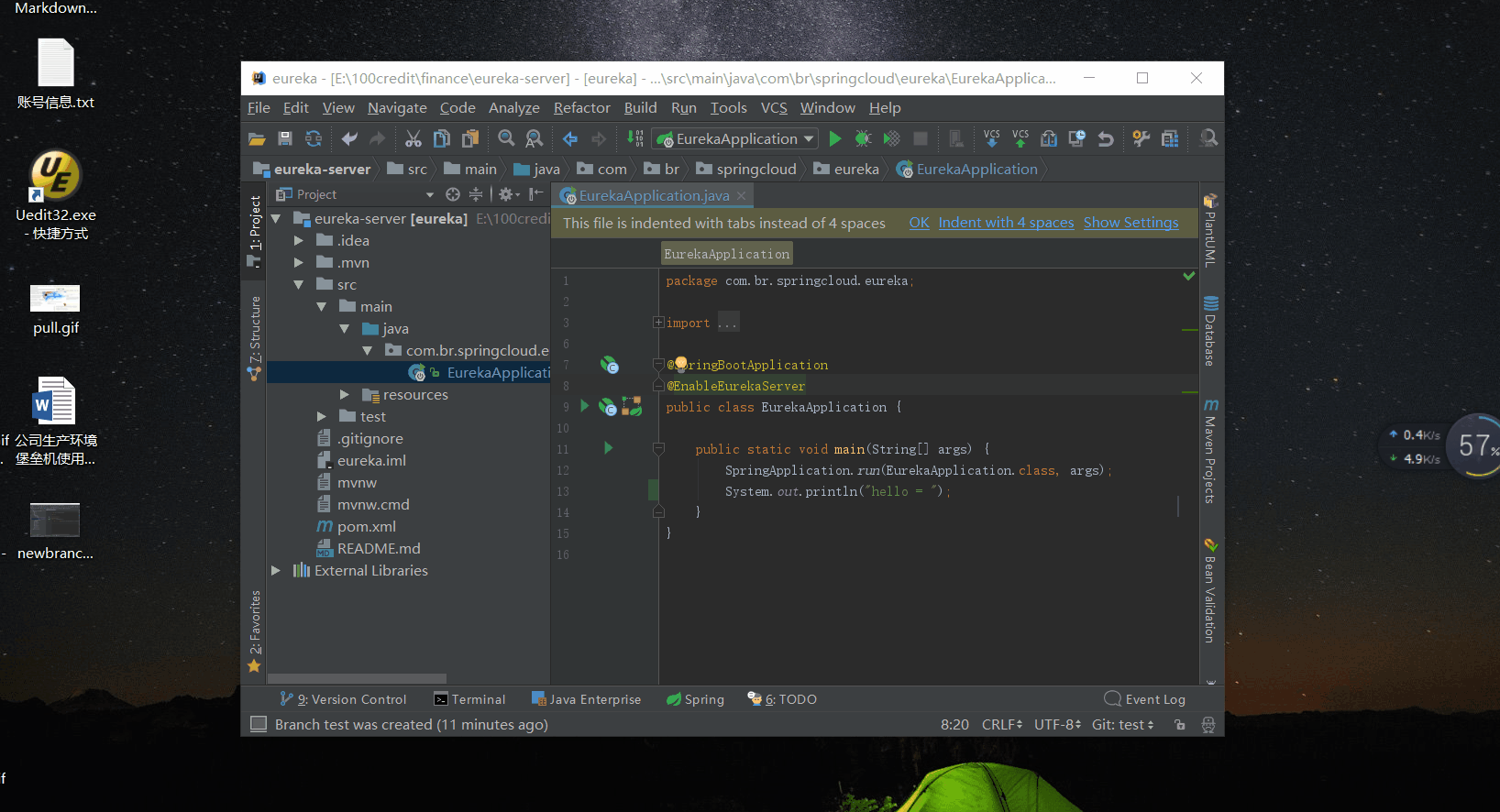This screenshot has width=1500, height=812.
Task: Click Show Settings link
Action: pos(1131,223)
